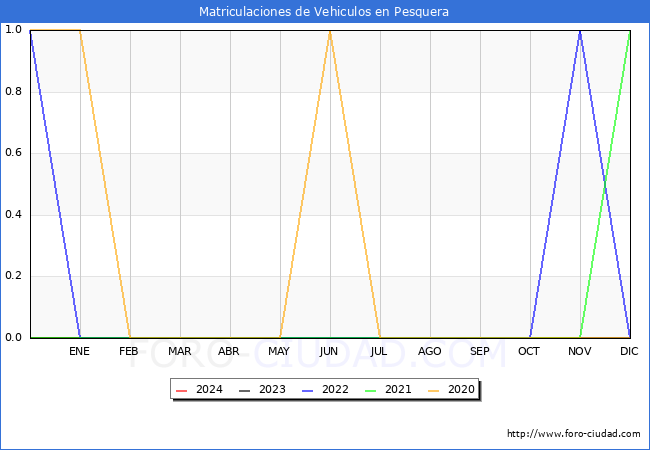Click the MAY month axis label
Image resolution: width=650 pixels, height=450 pixels.
(x=279, y=351)
